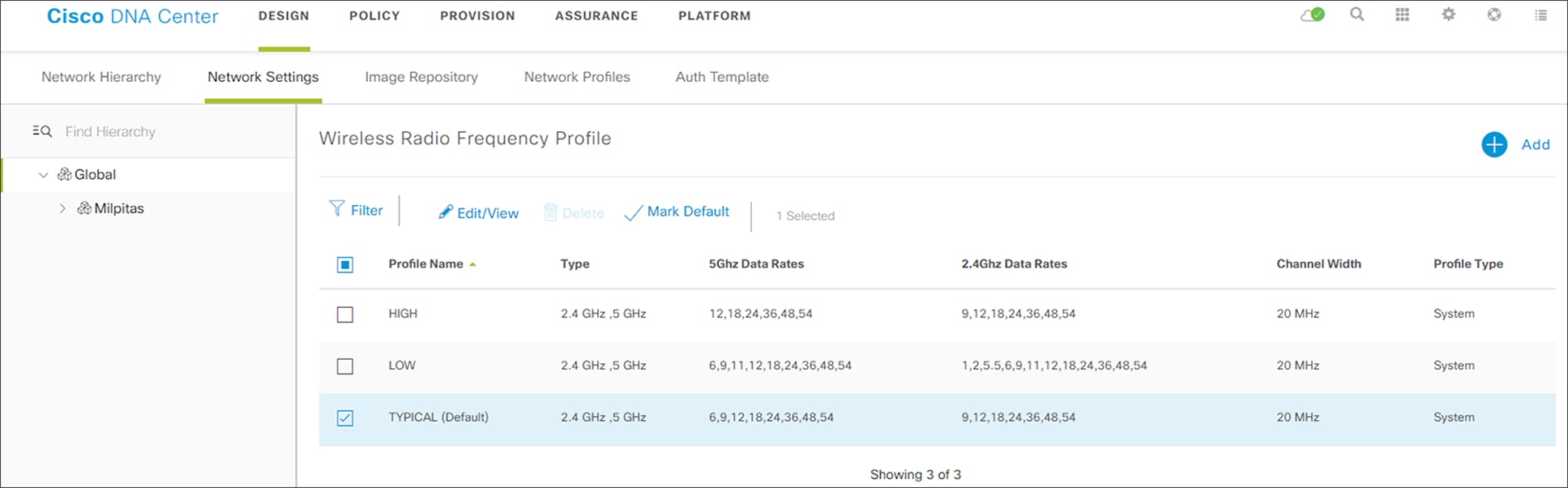Switch to the Auth Template tab
The height and width of the screenshot is (488, 1568).
coord(722,77)
